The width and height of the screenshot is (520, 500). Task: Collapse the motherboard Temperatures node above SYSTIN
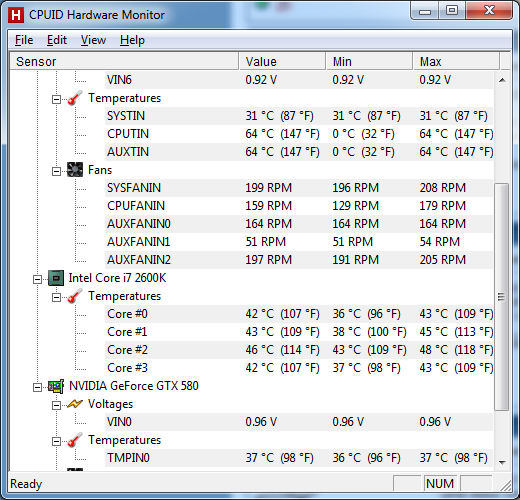click(57, 99)
